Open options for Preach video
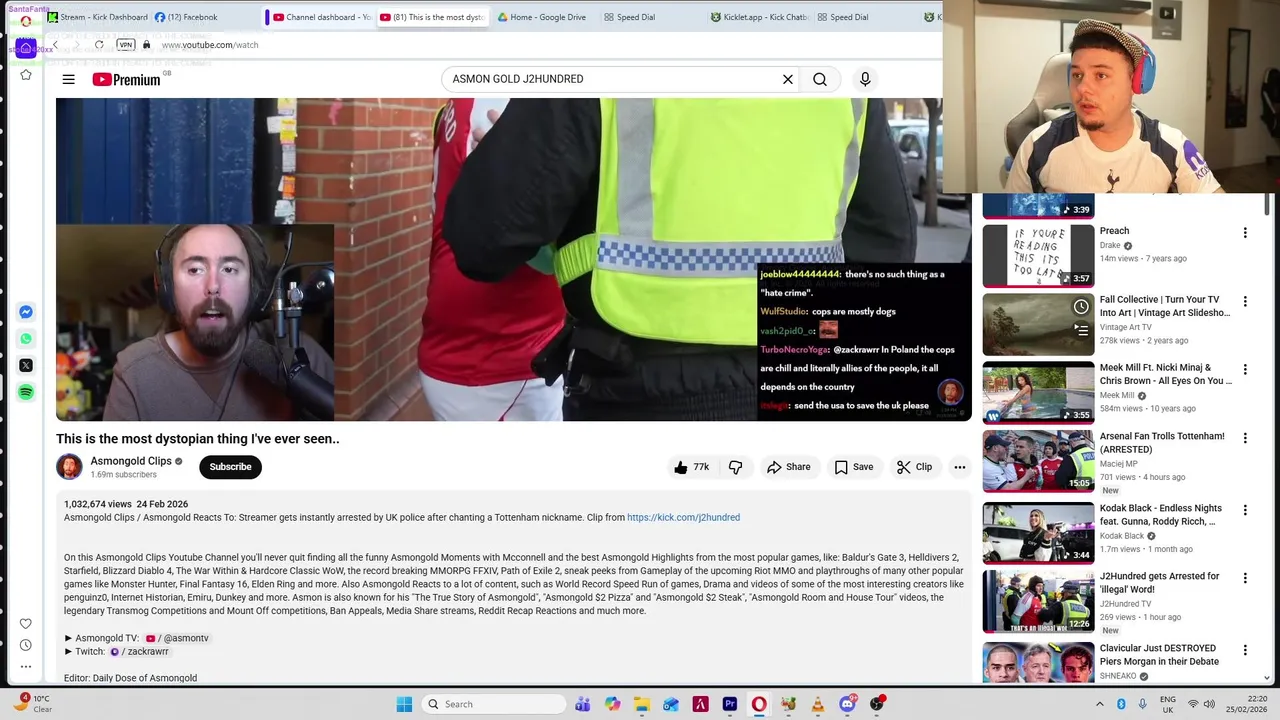The image size is (1280, 720). (x=1245, y=233)
